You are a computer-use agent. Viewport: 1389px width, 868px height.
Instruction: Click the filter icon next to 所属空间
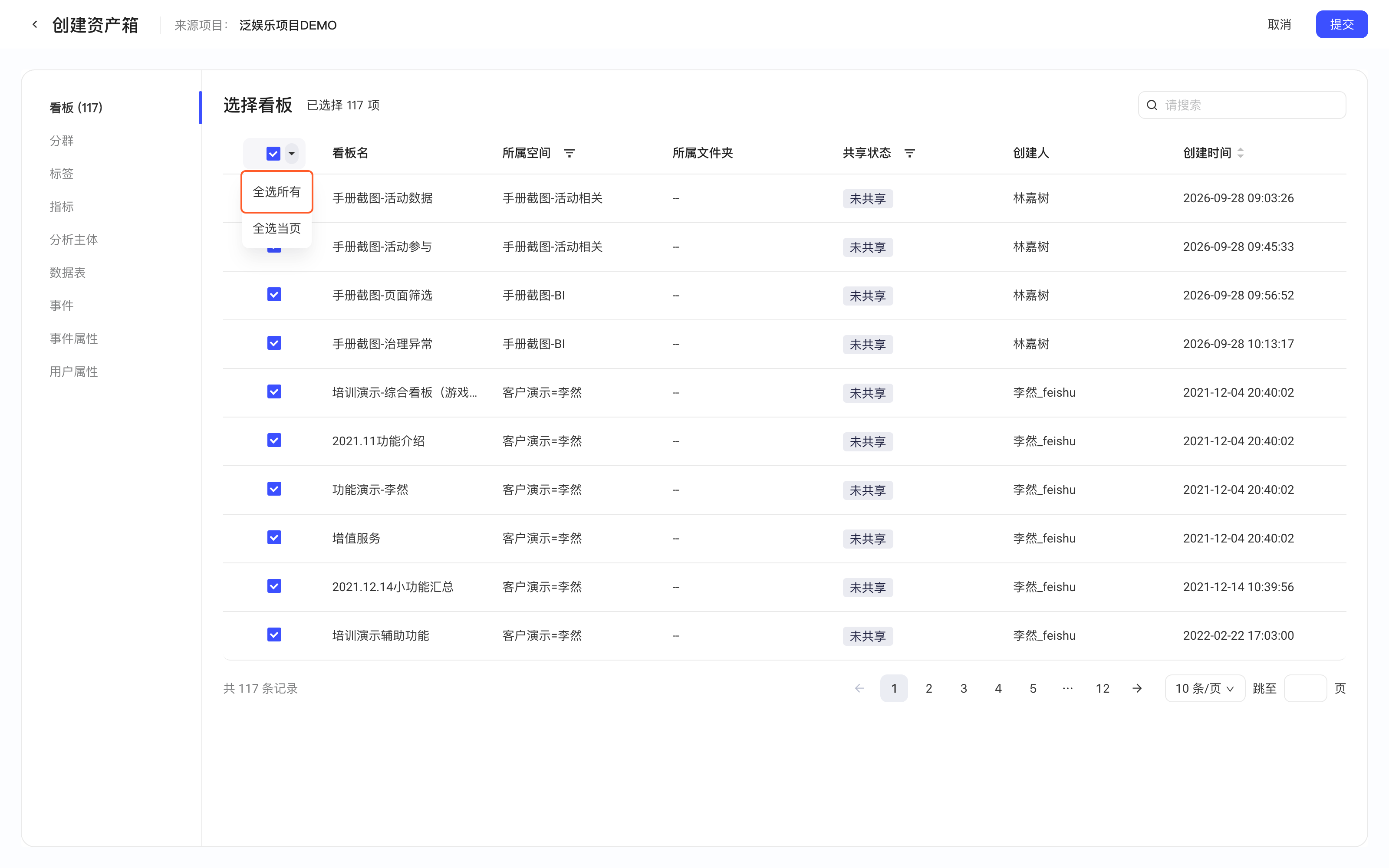click(569, 153)
